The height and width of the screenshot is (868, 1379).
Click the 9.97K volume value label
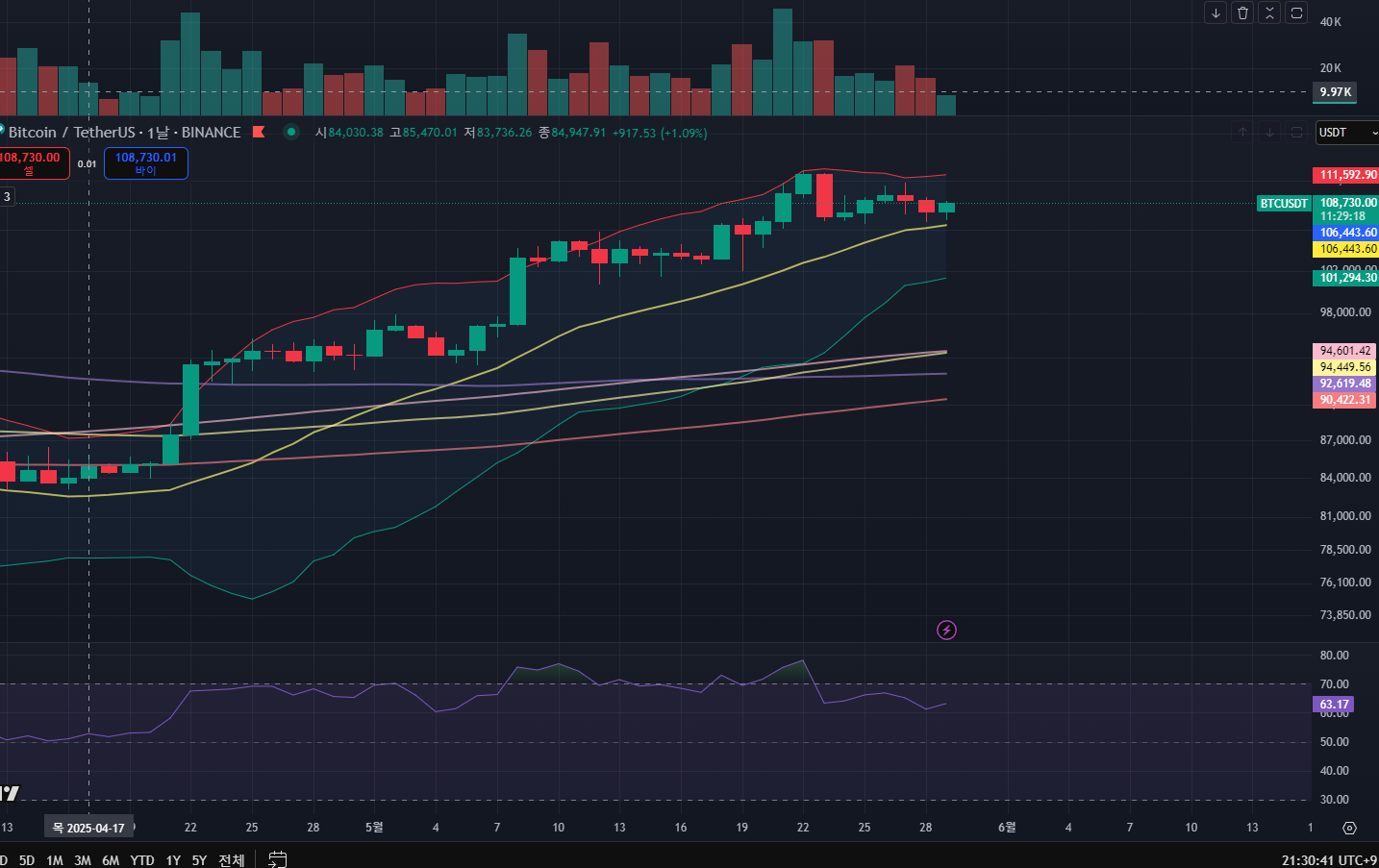1336,92
